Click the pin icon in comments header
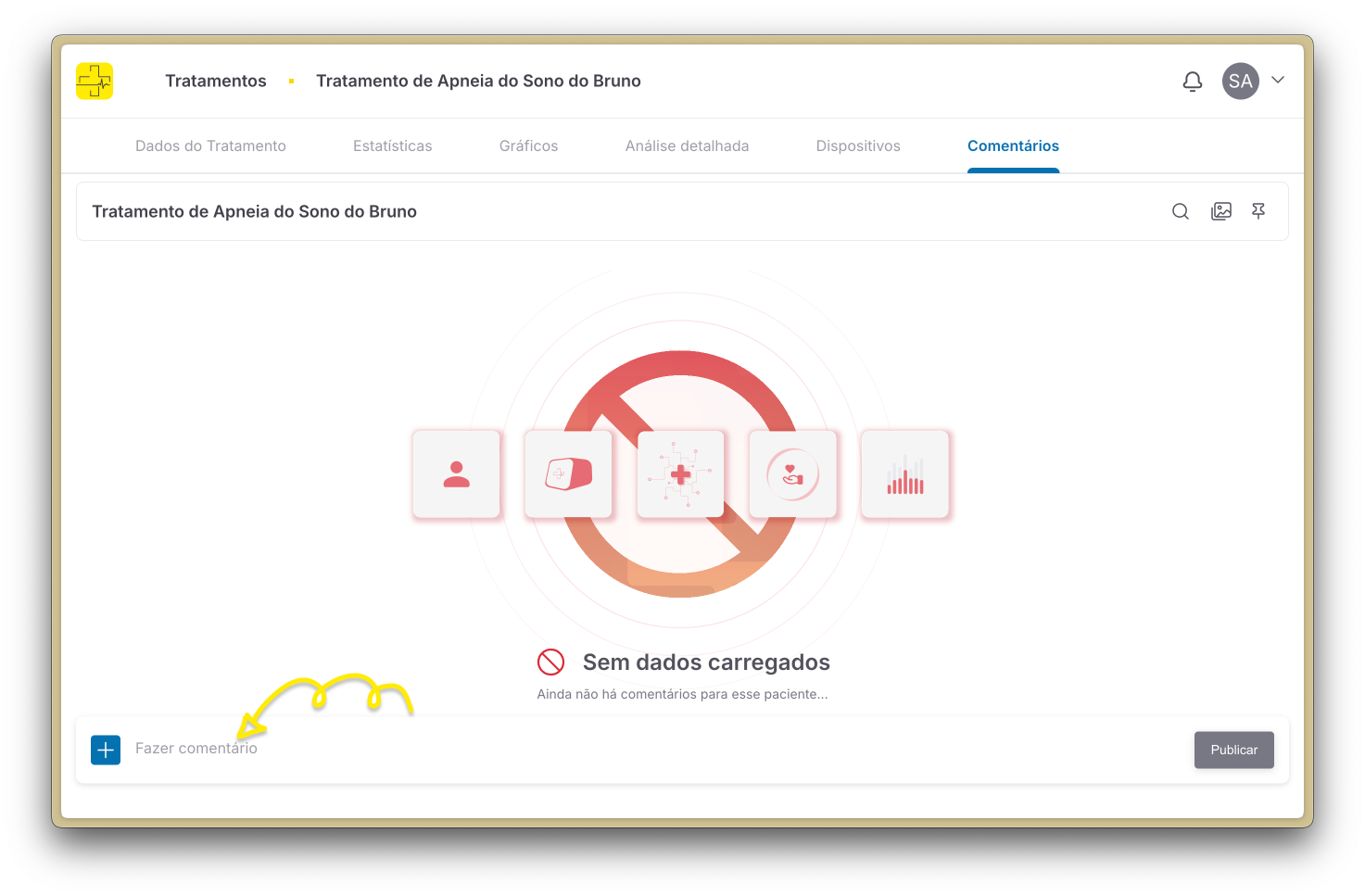 1258,211
